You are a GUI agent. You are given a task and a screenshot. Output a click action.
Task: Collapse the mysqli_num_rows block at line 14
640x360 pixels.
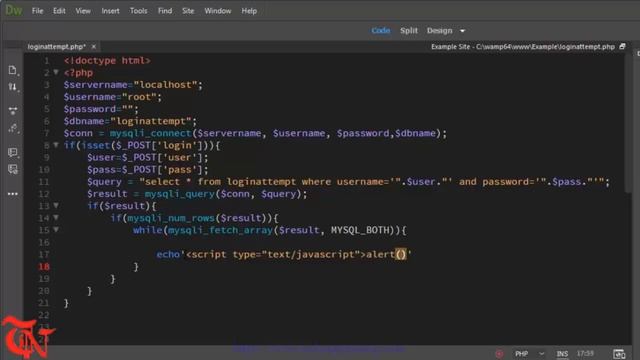coord(56,218)
